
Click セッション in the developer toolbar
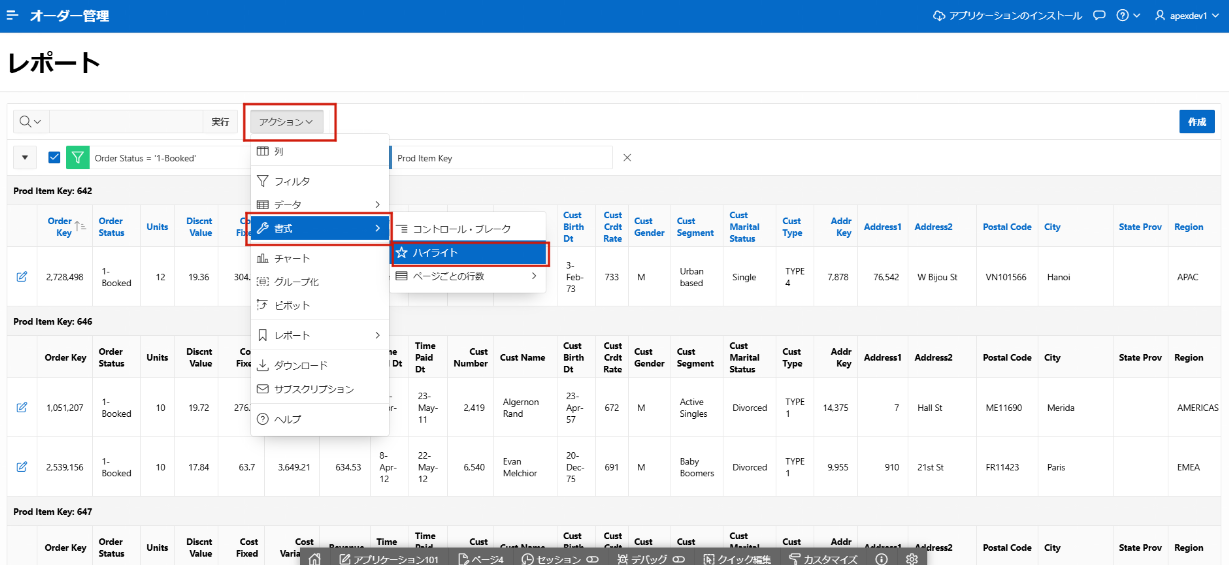[559, 559]
